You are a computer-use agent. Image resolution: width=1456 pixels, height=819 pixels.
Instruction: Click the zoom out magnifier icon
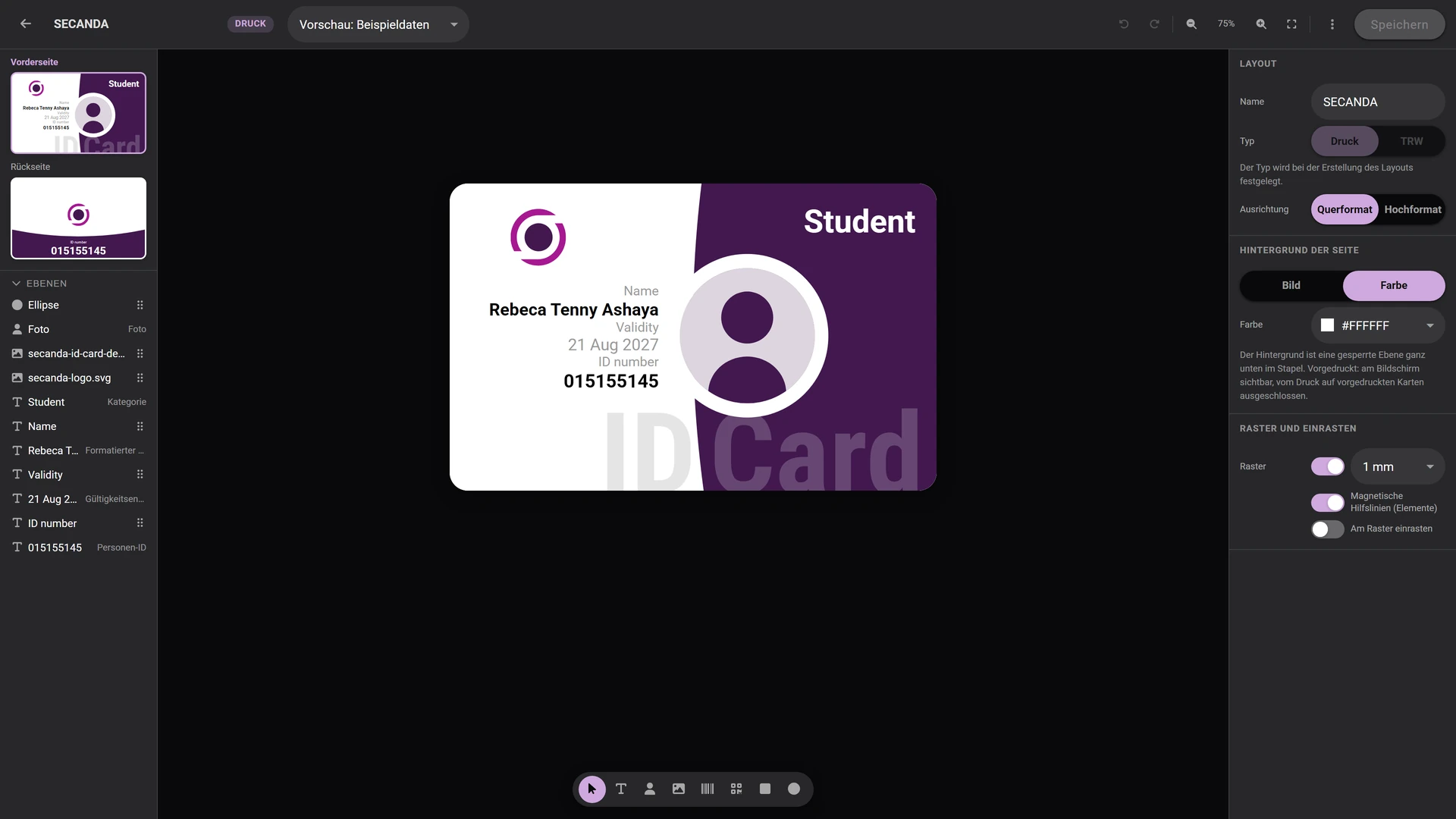[1191, 24]
